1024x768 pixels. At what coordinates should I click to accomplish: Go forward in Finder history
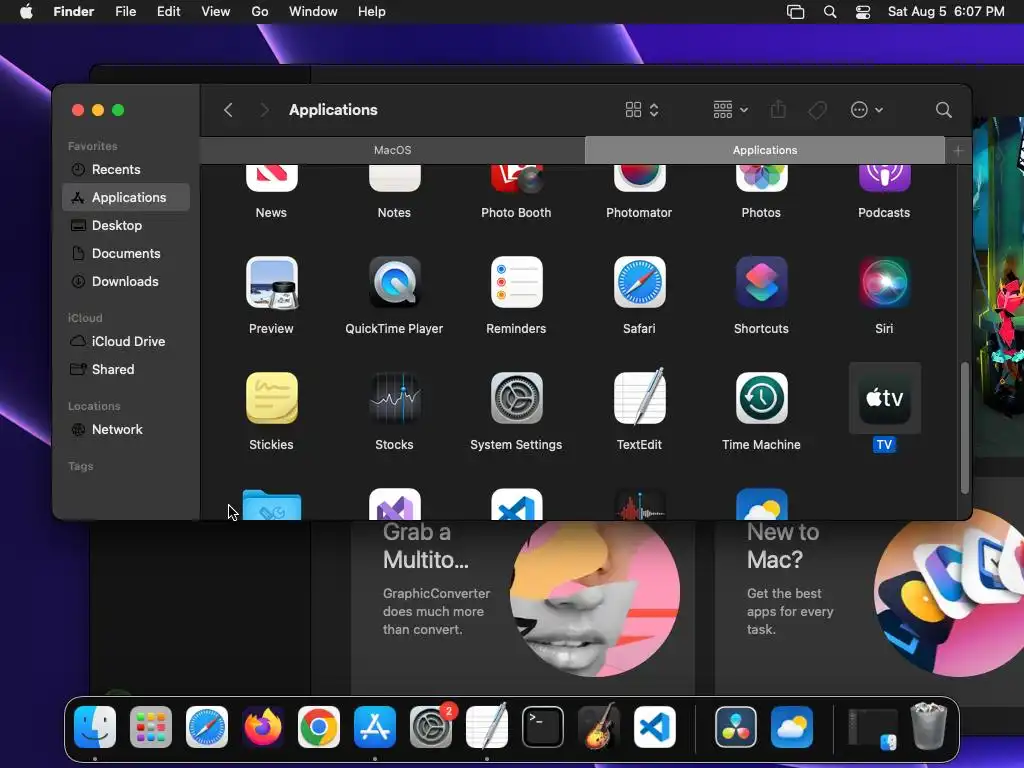[264, 110]
